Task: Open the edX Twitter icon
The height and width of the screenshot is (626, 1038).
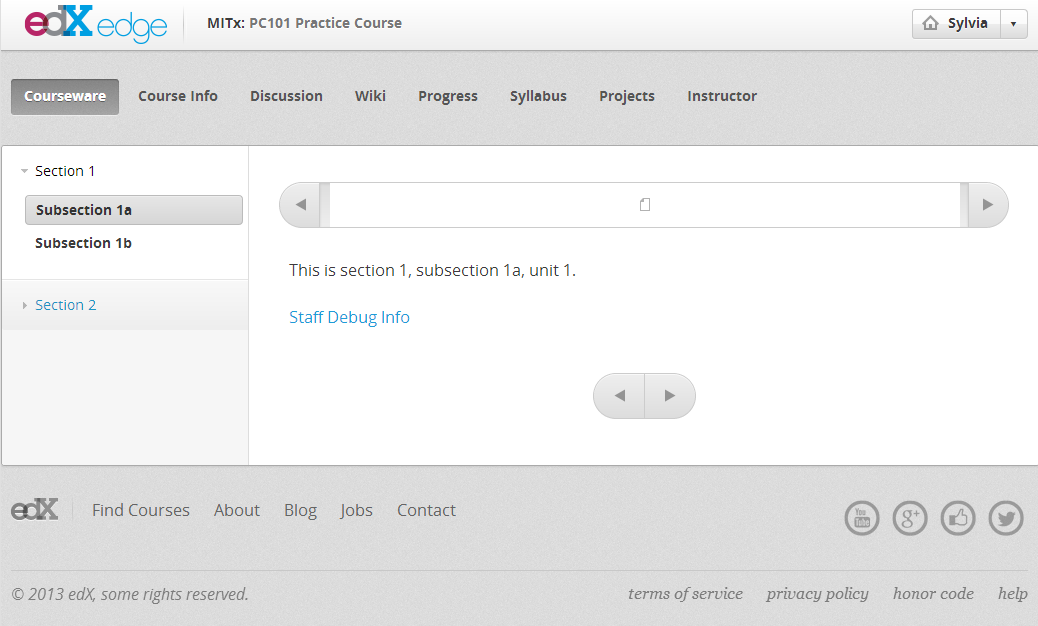Action: 1006,518
